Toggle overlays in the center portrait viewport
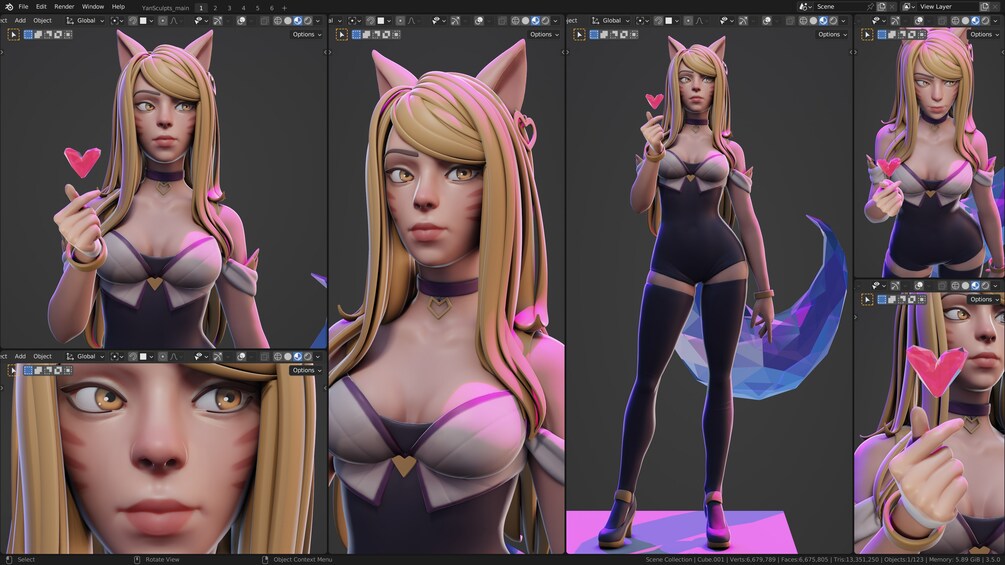Viewport: 1005px width, 565px height. pos(479,20)
